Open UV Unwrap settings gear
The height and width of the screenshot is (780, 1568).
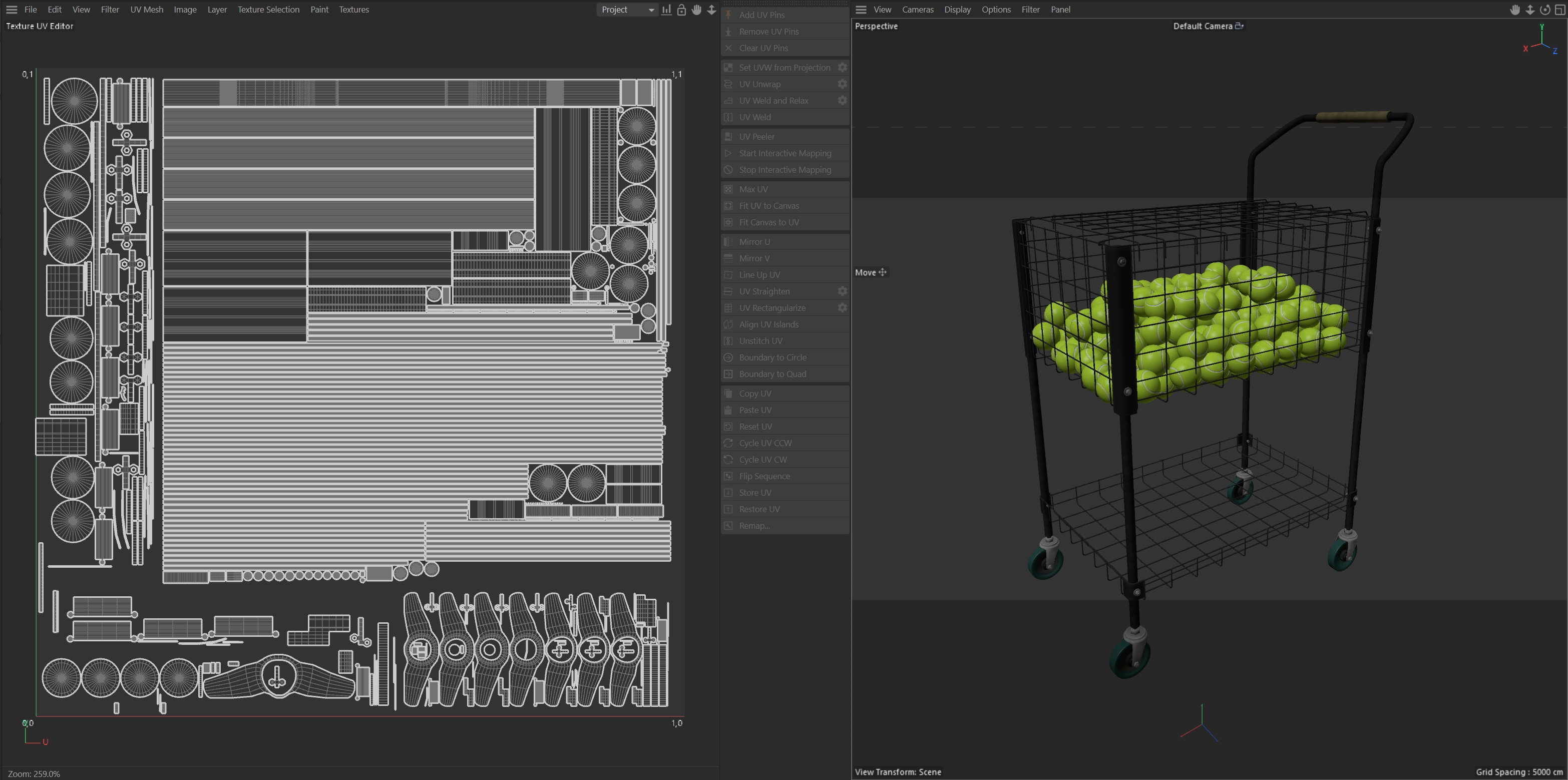[x=842, y=84]
